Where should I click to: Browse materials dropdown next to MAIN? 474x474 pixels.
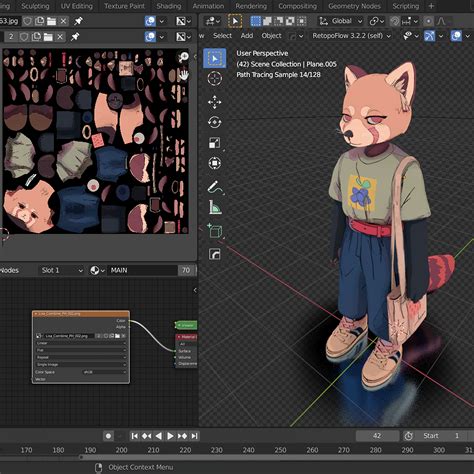point(97,270)
